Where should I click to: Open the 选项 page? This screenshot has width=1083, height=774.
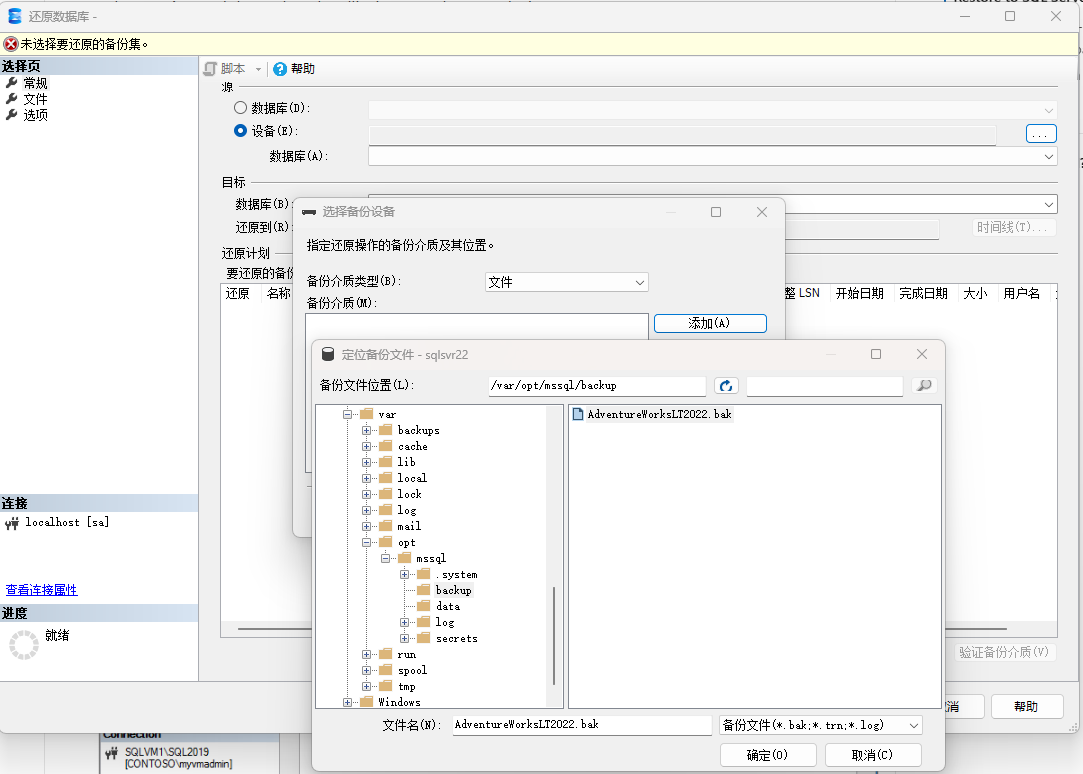coord(35,115)
